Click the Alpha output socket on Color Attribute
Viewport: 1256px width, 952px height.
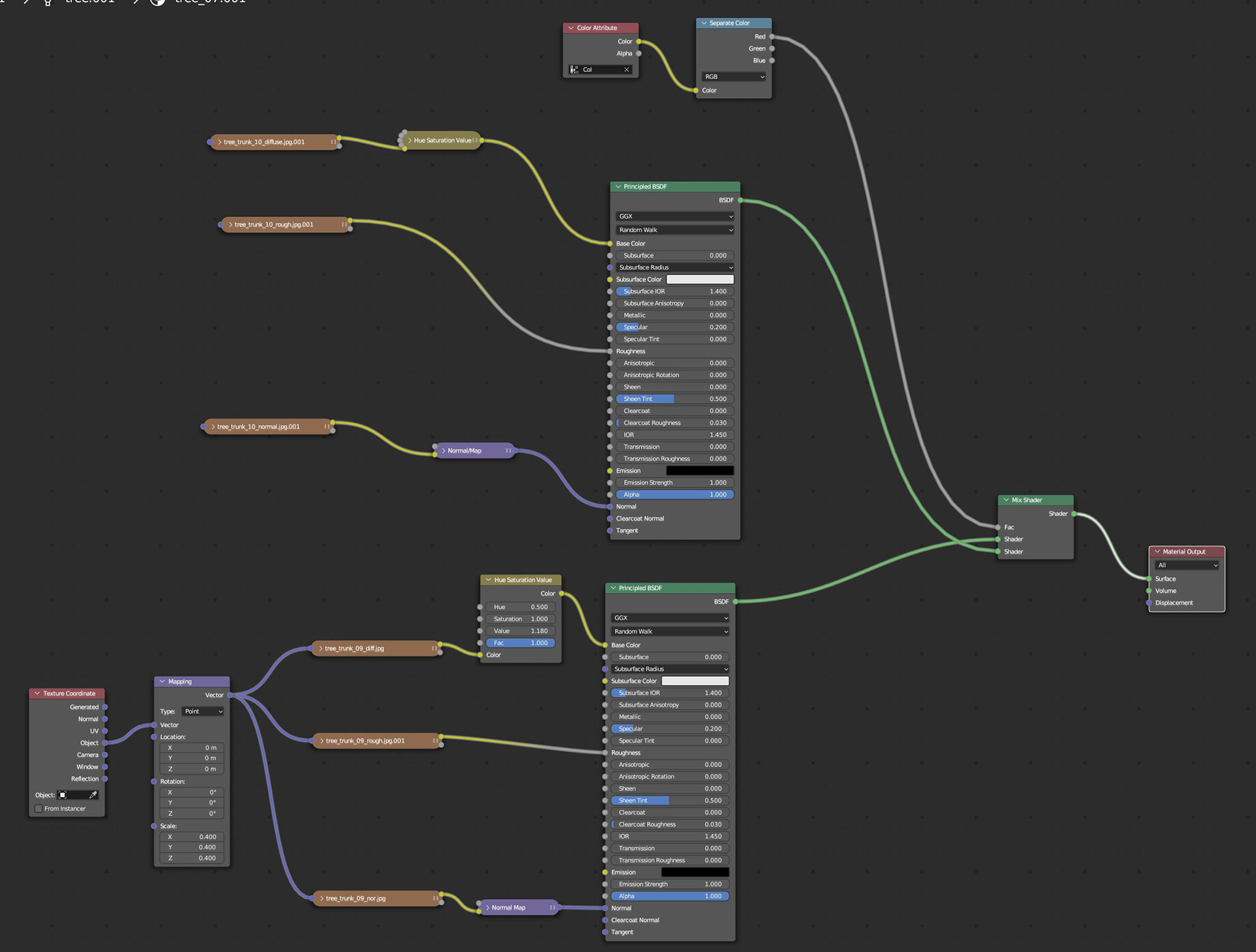pyautogui.click(x=638, y=54)
